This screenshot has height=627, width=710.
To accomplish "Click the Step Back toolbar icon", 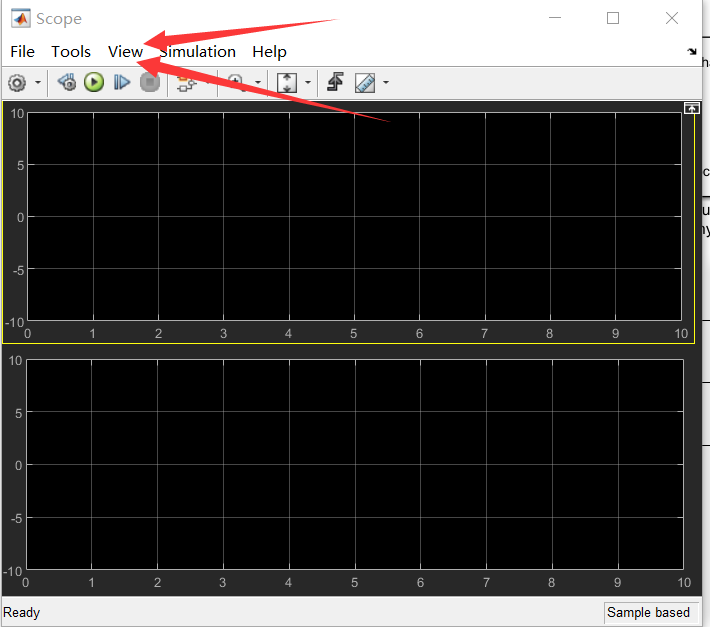I will point(67,82).
